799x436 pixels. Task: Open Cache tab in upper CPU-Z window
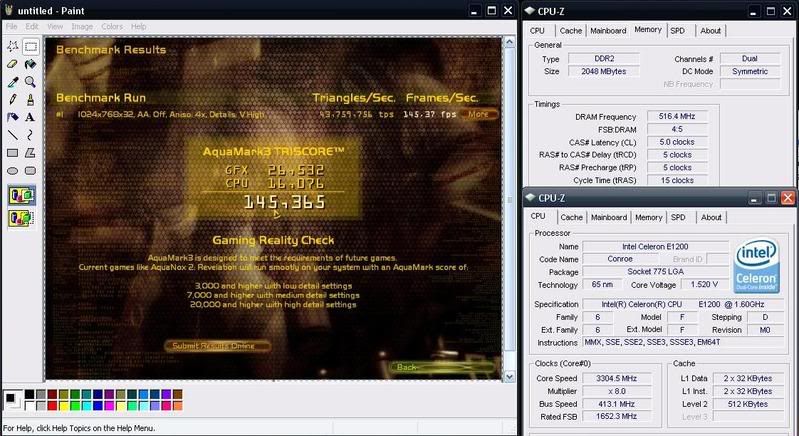571,31
